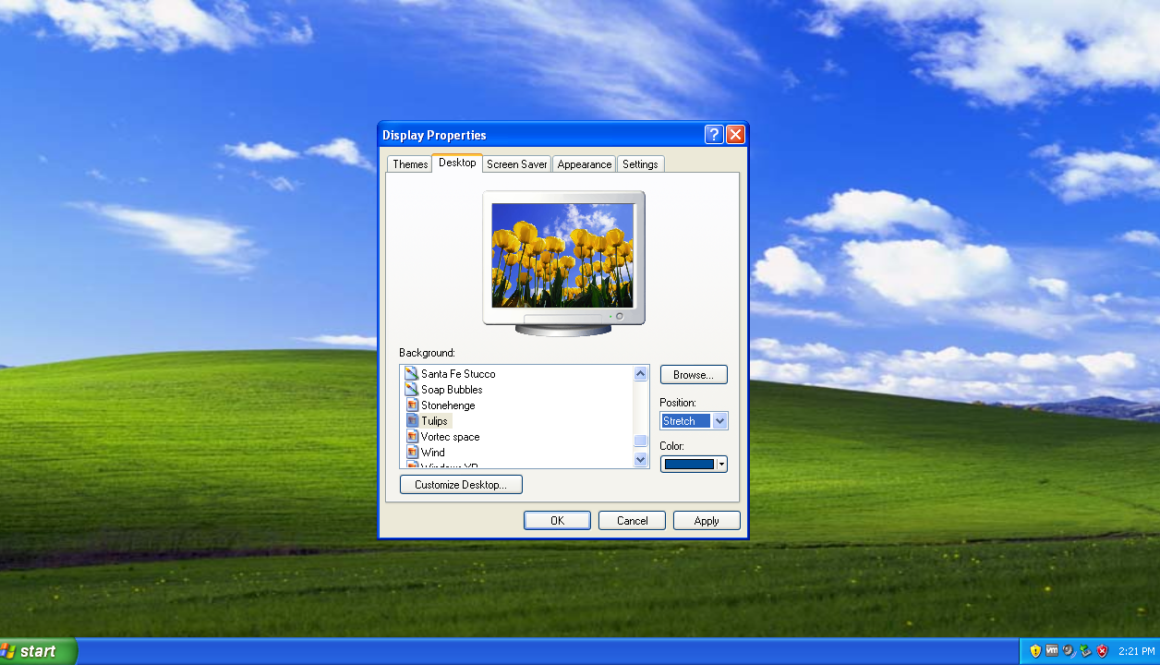Open the Settings tab
Viewport: 1160px width, 665px height.
tap(640, 164)
